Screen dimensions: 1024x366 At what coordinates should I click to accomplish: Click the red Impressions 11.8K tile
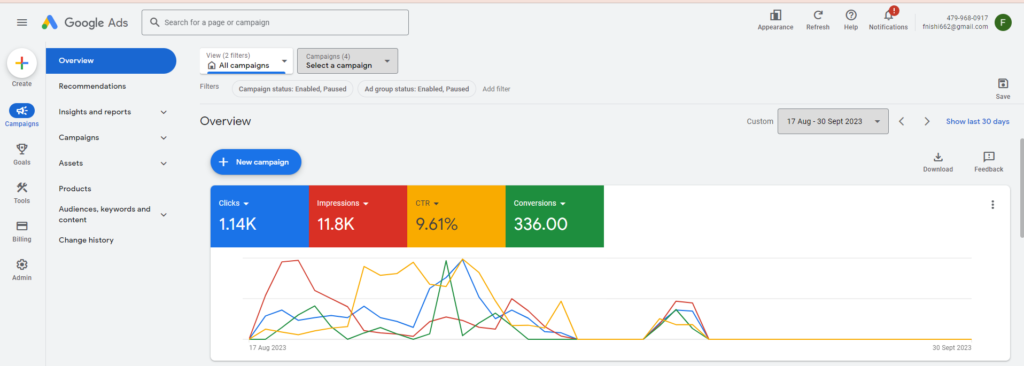pyautogui.click(x=358, y=216)
